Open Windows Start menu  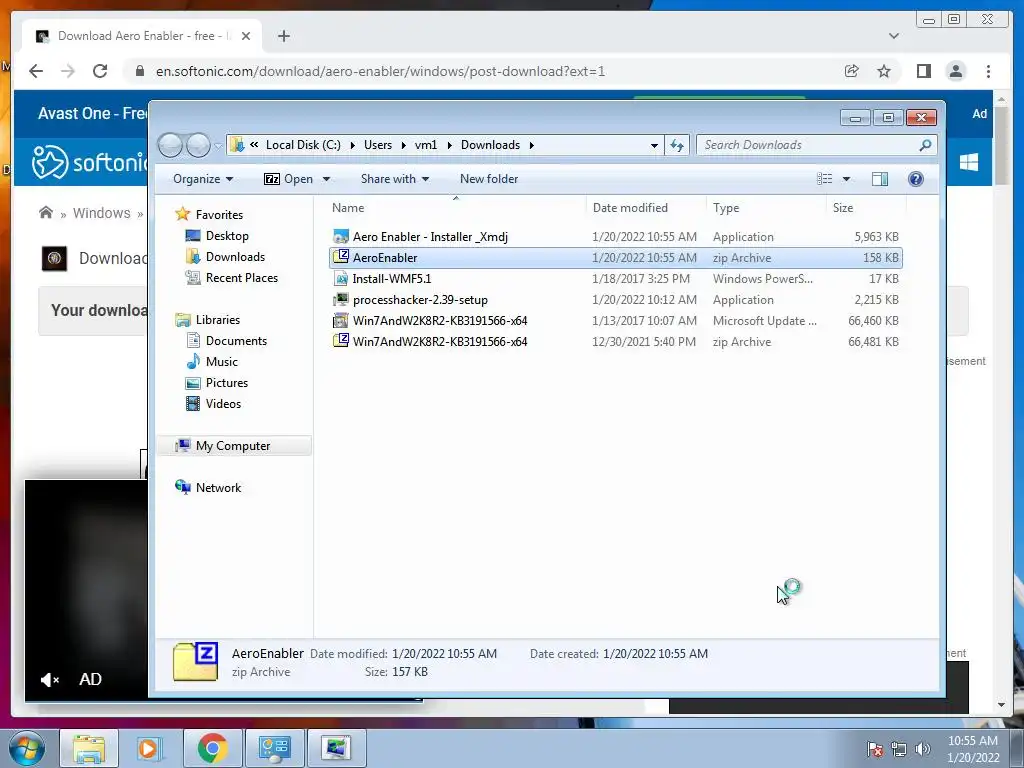pyautogui.click(x=27, y=748)
